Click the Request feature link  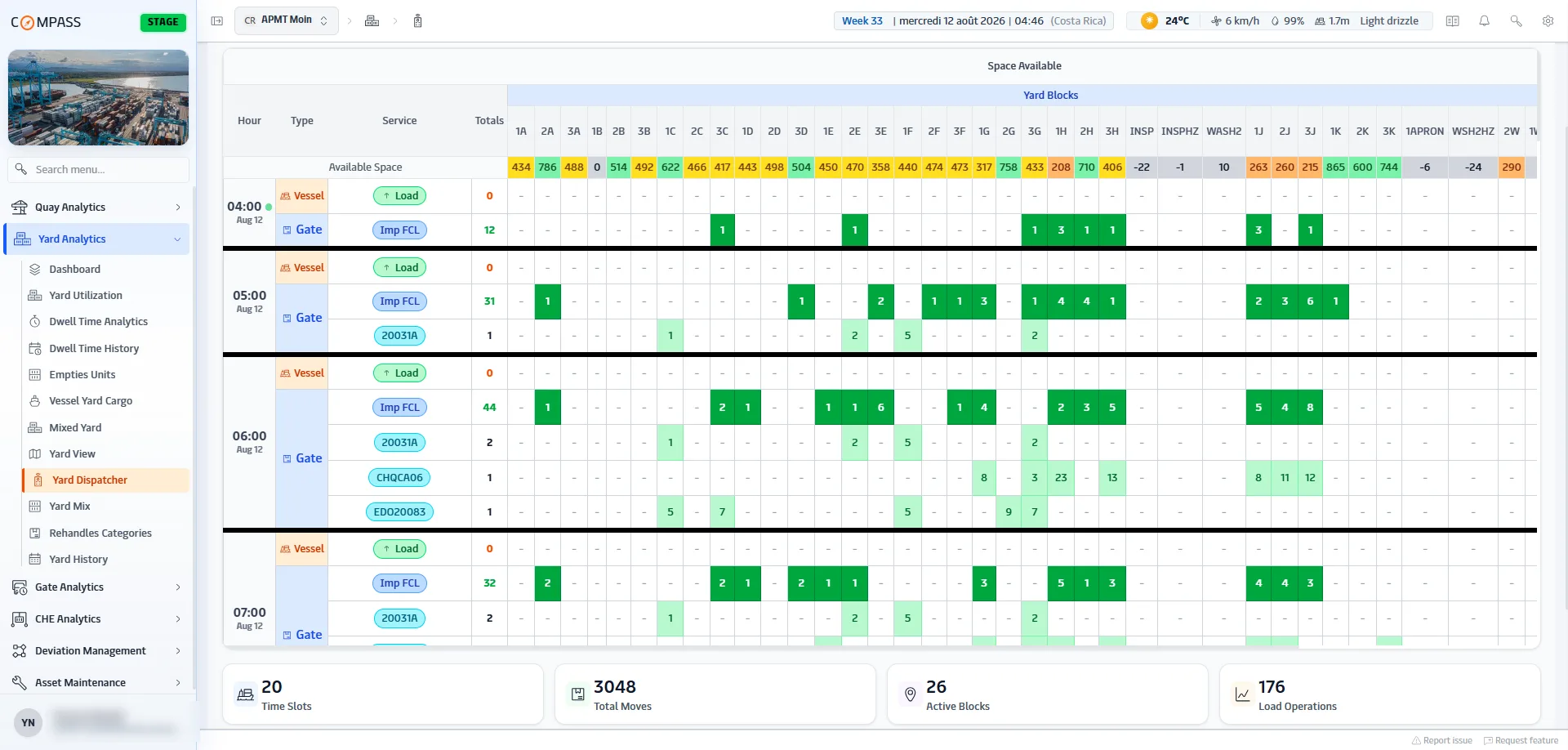[1521, 741]
